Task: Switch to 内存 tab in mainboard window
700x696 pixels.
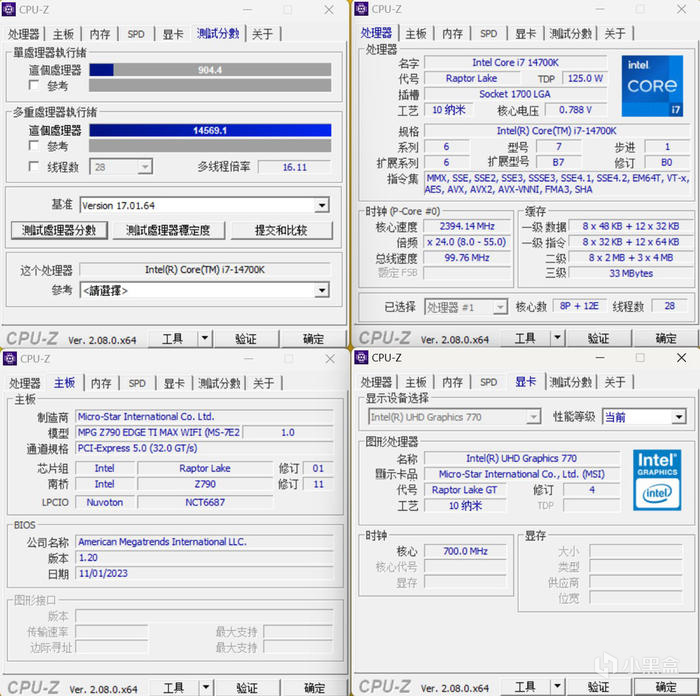Action: click(101, 383)
